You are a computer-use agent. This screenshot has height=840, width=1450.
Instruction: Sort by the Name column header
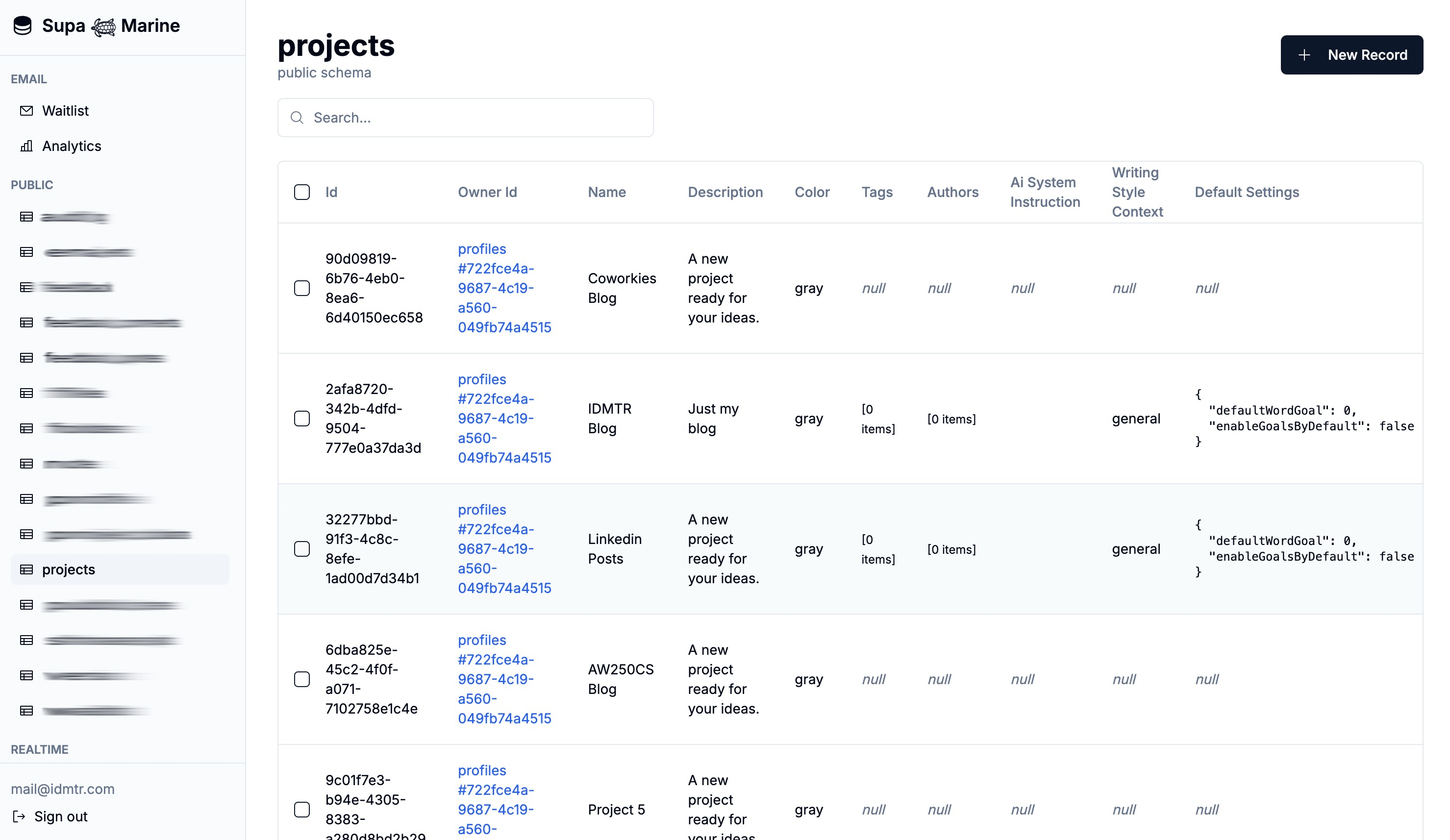(606, 192)
